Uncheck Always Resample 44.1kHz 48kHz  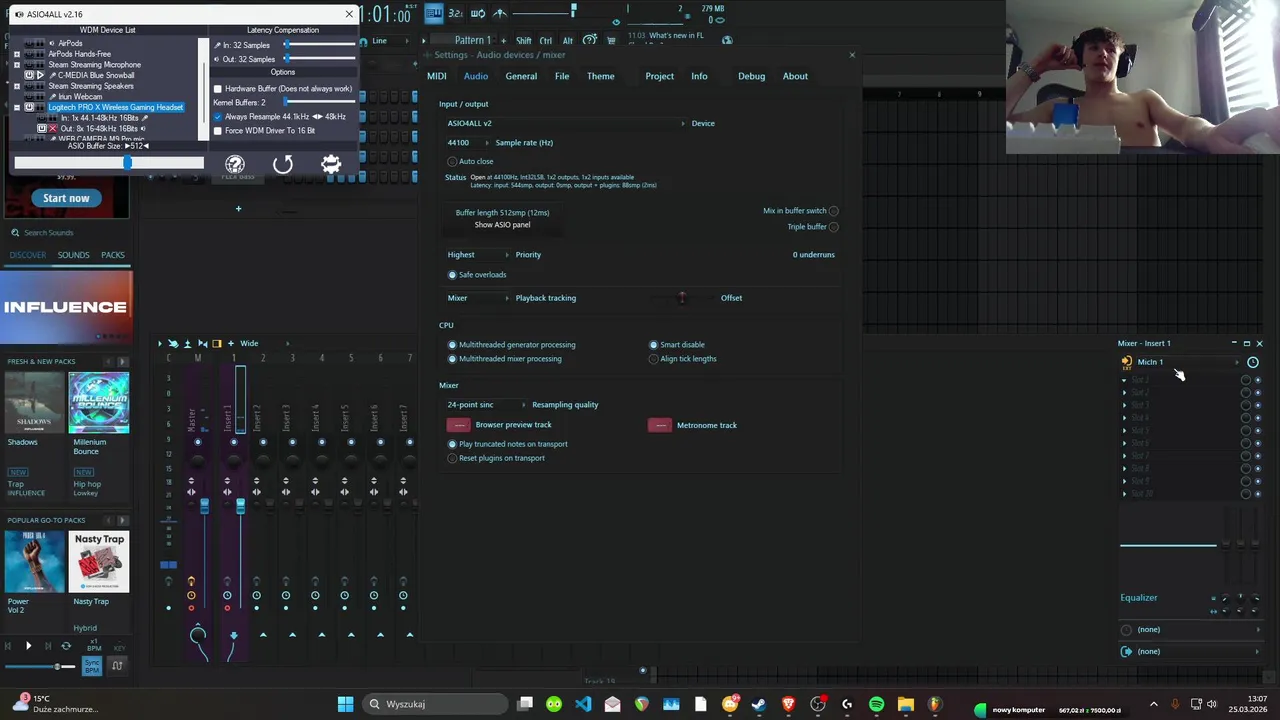coord(218,117)
